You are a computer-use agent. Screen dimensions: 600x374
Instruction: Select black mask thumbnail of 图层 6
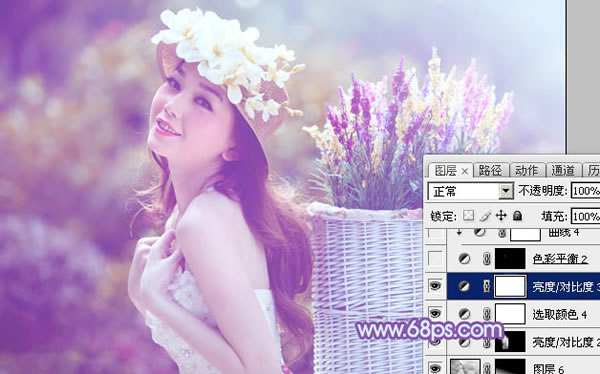(x=510, y=367)
